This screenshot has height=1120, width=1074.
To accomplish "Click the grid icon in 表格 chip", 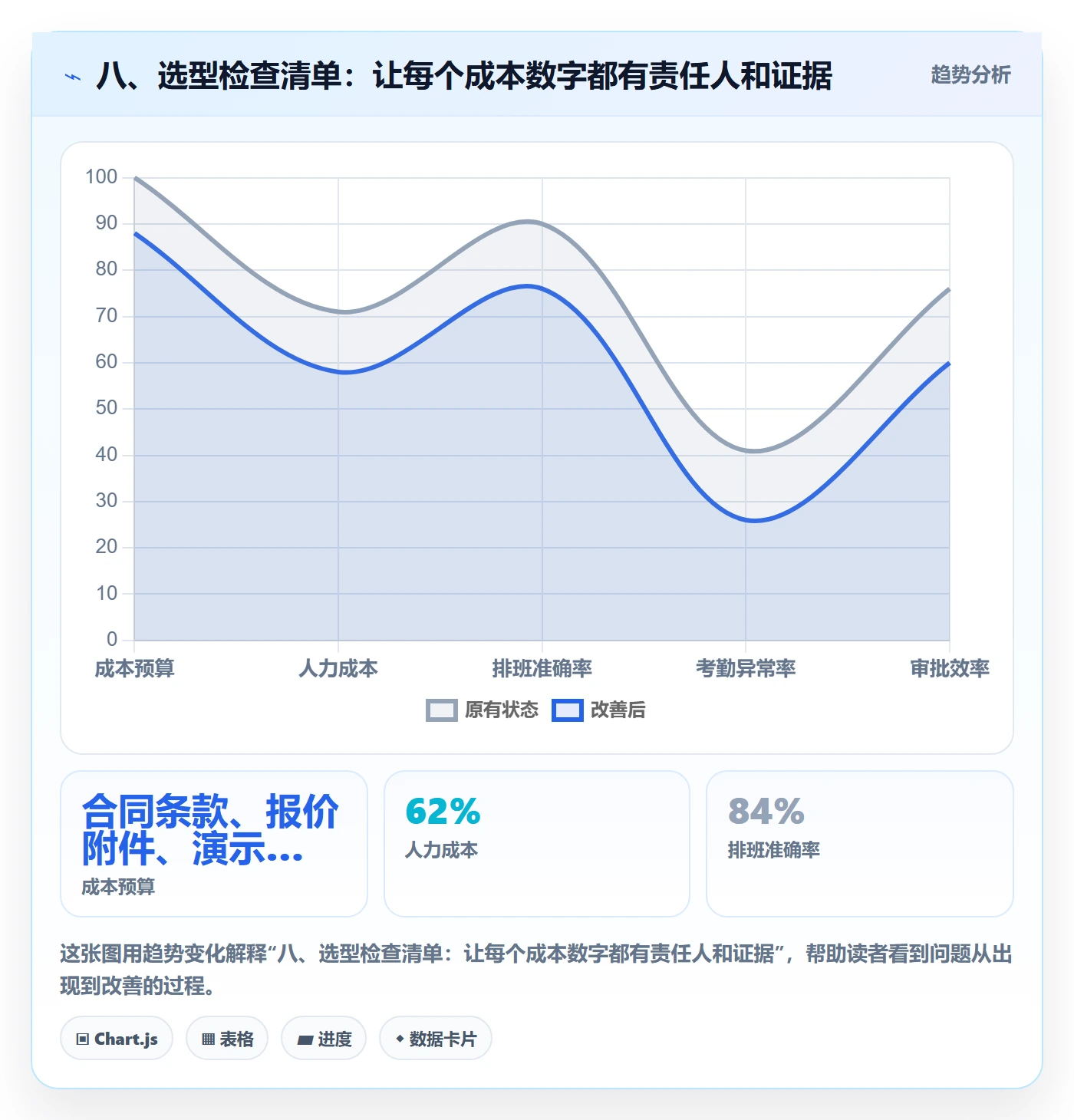I will pyautogui.click(x=208, y=1039).
